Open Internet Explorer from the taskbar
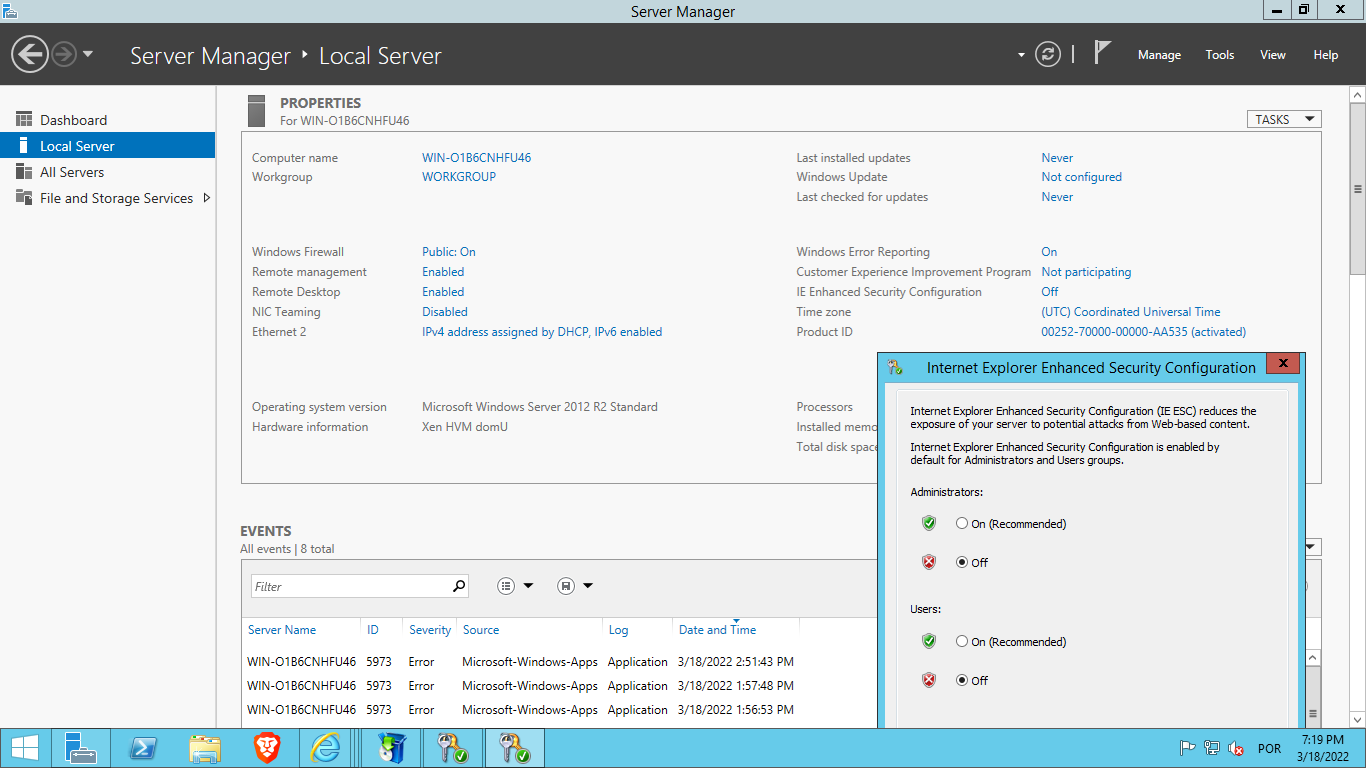 327,748
